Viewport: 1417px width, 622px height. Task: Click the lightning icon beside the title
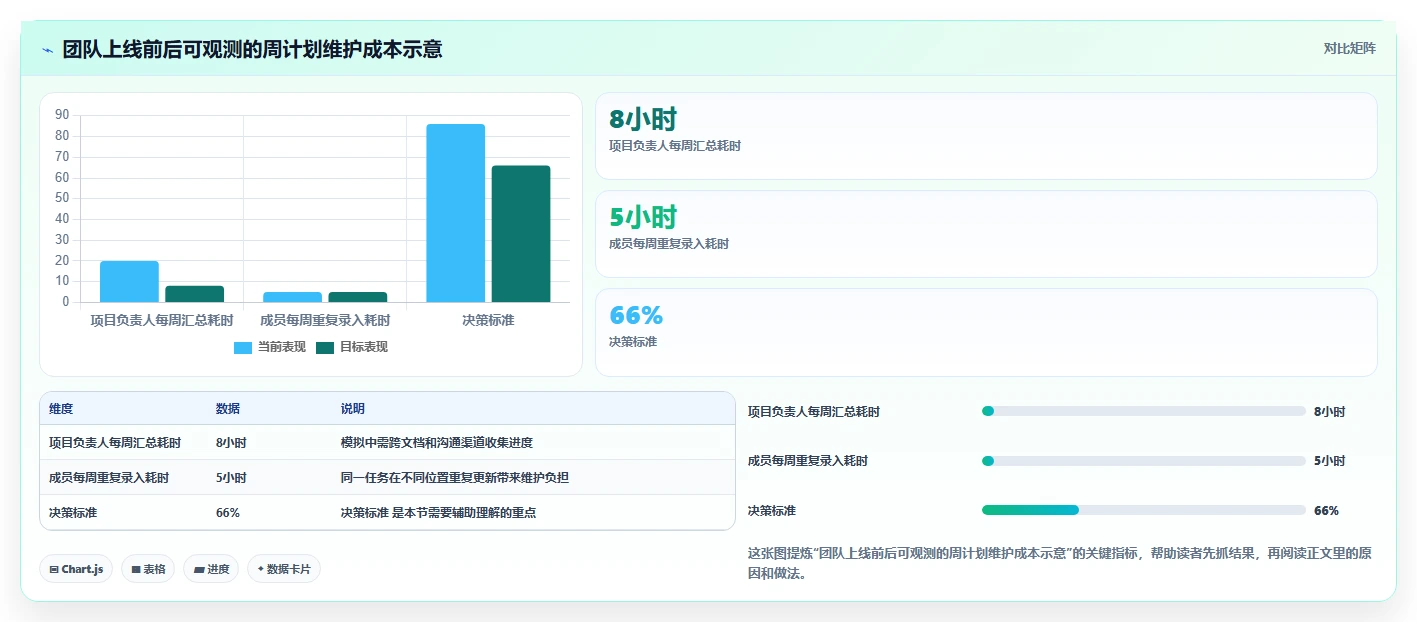click(48, 50)
